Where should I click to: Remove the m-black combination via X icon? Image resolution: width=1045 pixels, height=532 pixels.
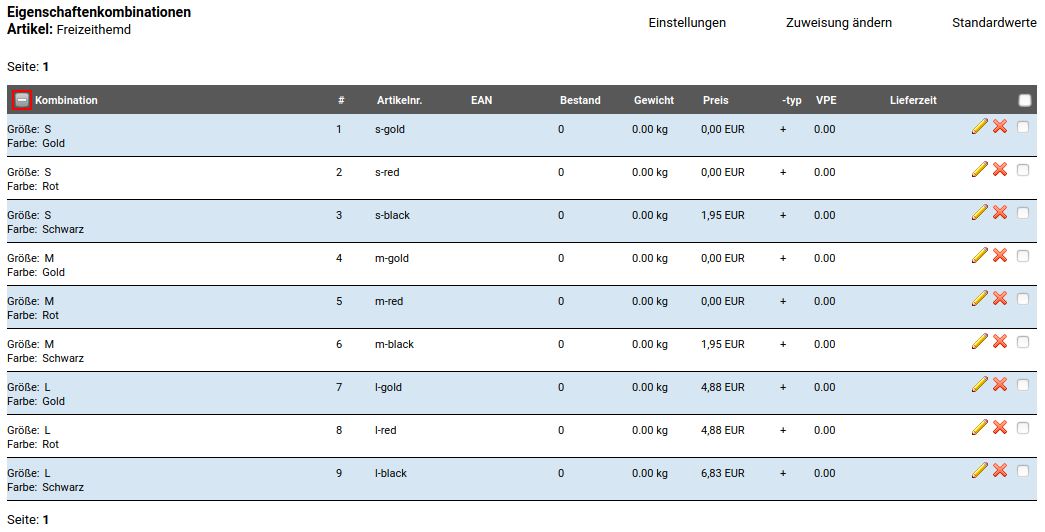pos(999,341)
